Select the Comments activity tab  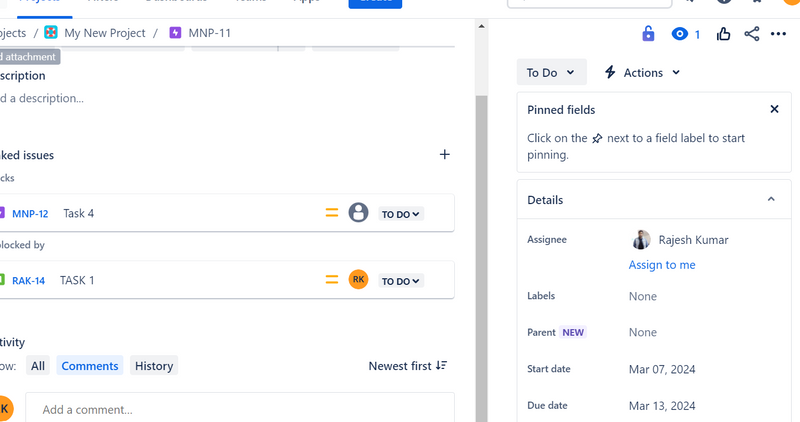point(90,366)
